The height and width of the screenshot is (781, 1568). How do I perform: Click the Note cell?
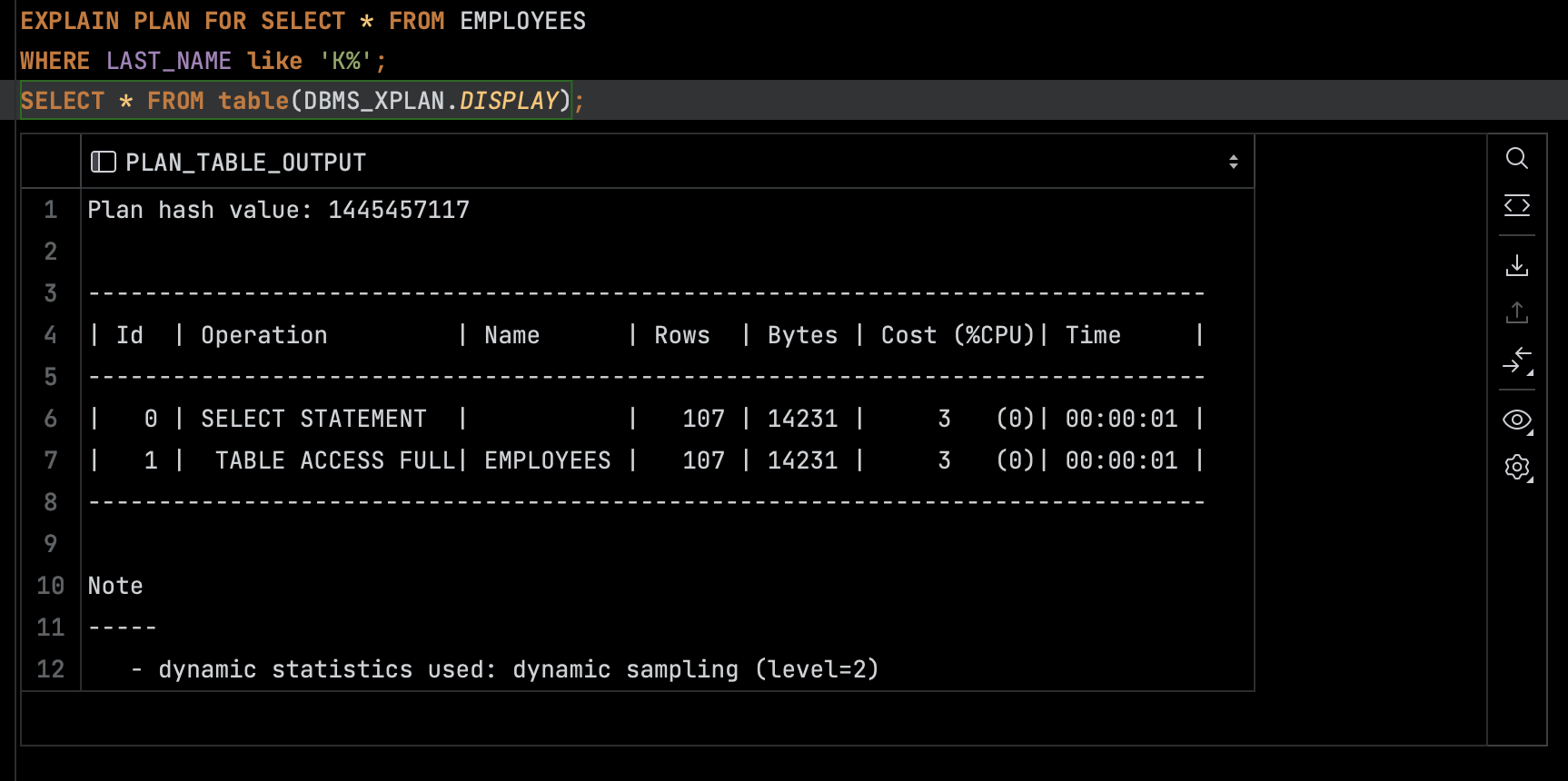point(668,586)
